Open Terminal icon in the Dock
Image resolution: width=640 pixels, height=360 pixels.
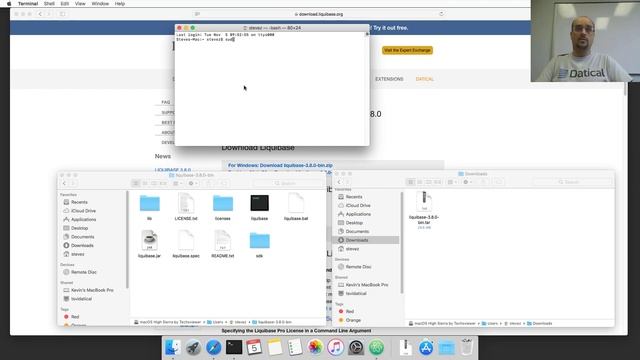pyautogui.click(x=234, y=347)
